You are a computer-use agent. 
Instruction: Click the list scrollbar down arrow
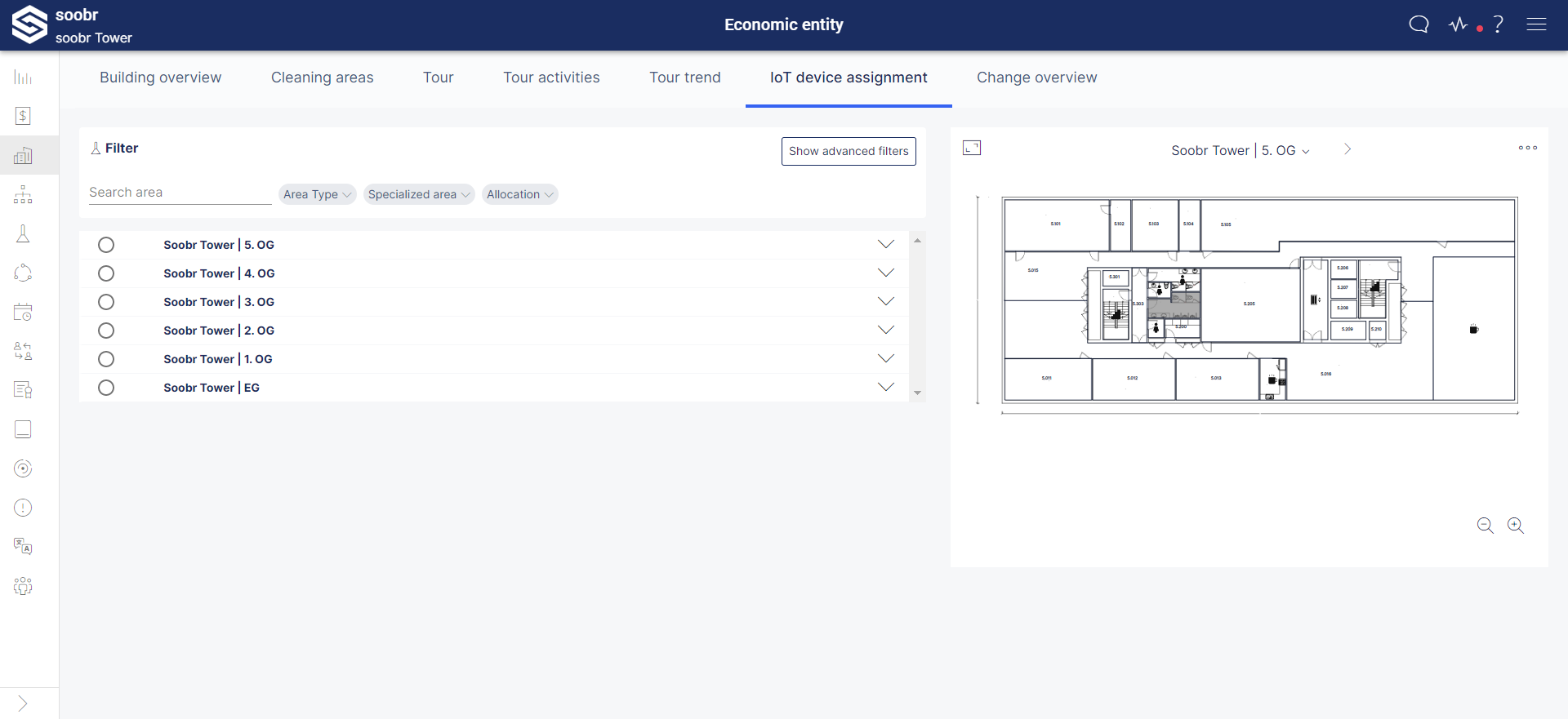(917, 393)
